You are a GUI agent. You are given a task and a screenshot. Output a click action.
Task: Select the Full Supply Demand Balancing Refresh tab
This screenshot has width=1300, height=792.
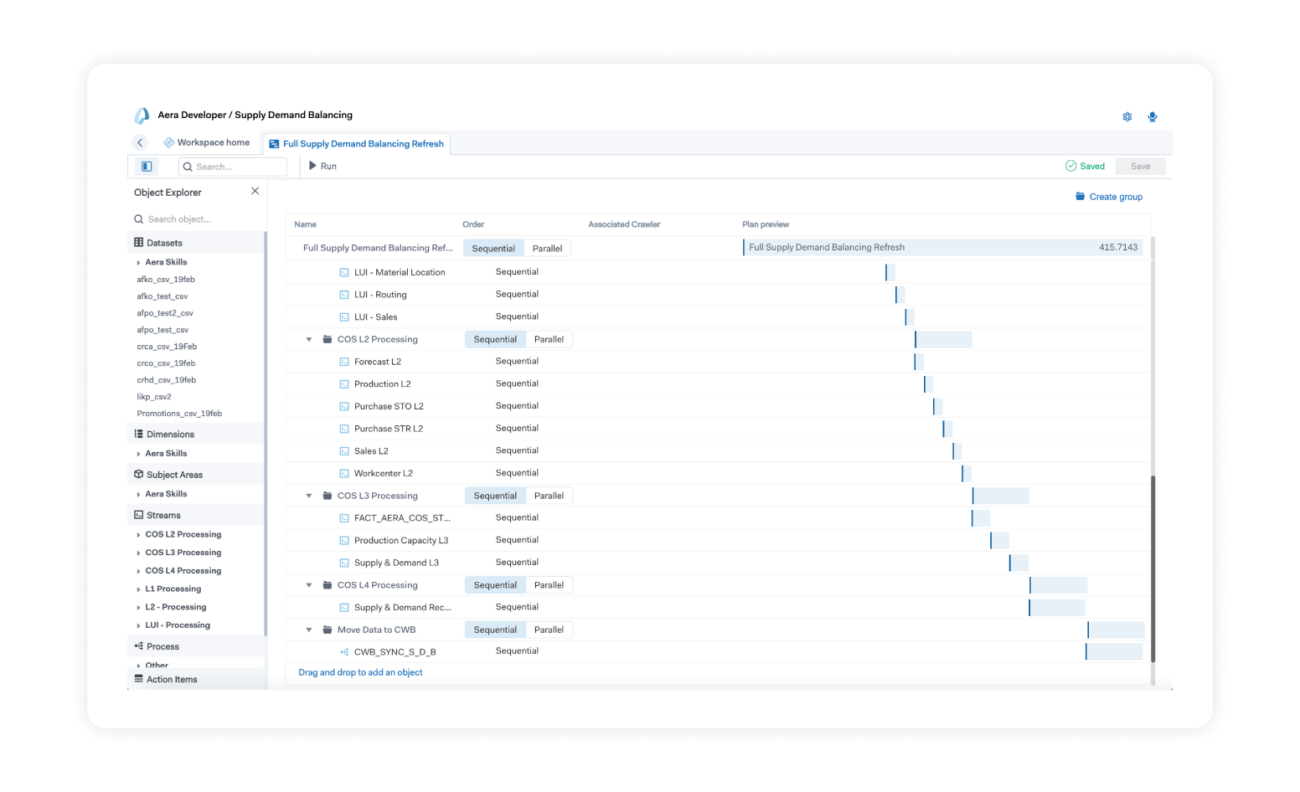pos(355,144)
